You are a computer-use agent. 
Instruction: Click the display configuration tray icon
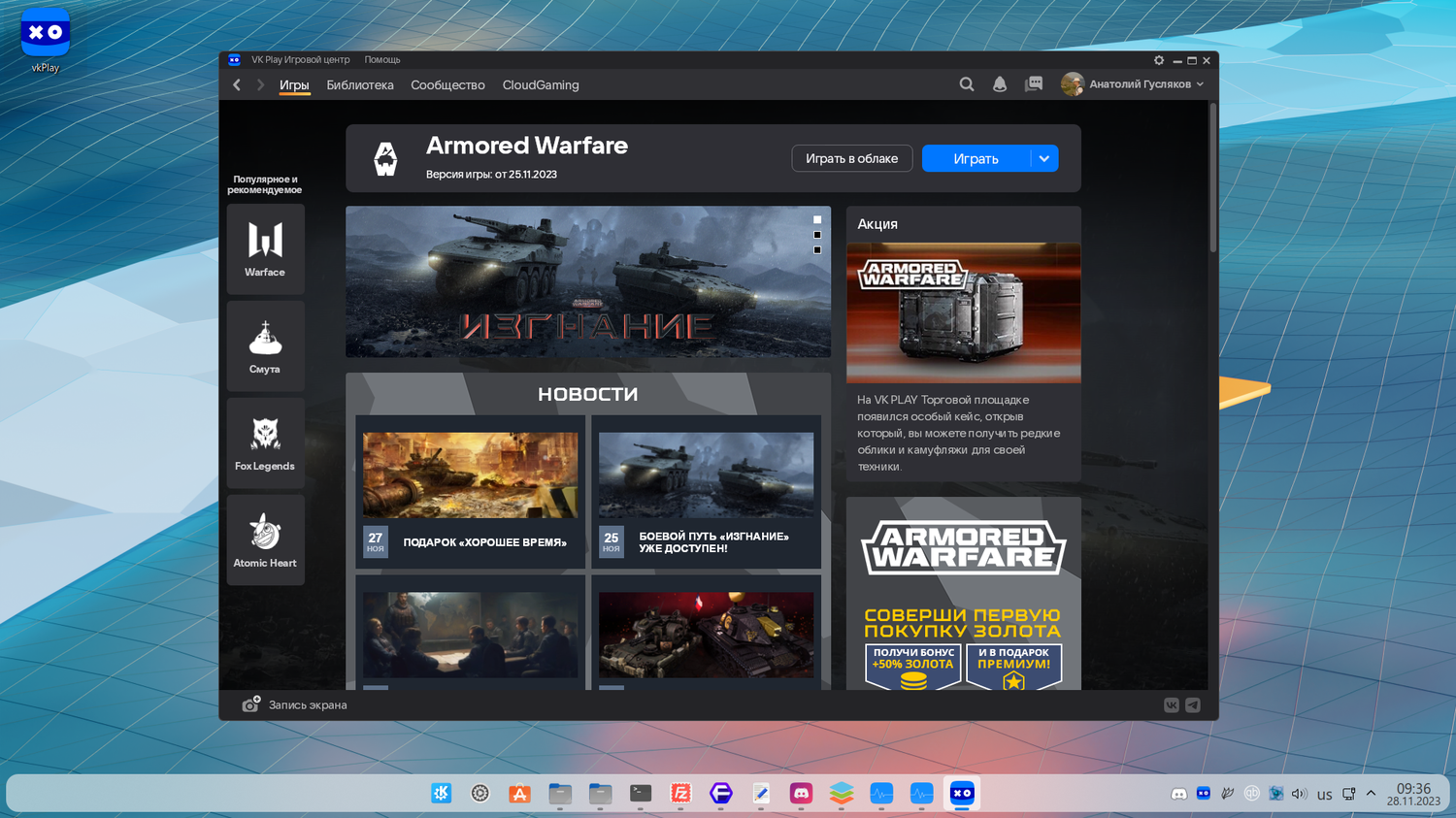coord(1349,794)
